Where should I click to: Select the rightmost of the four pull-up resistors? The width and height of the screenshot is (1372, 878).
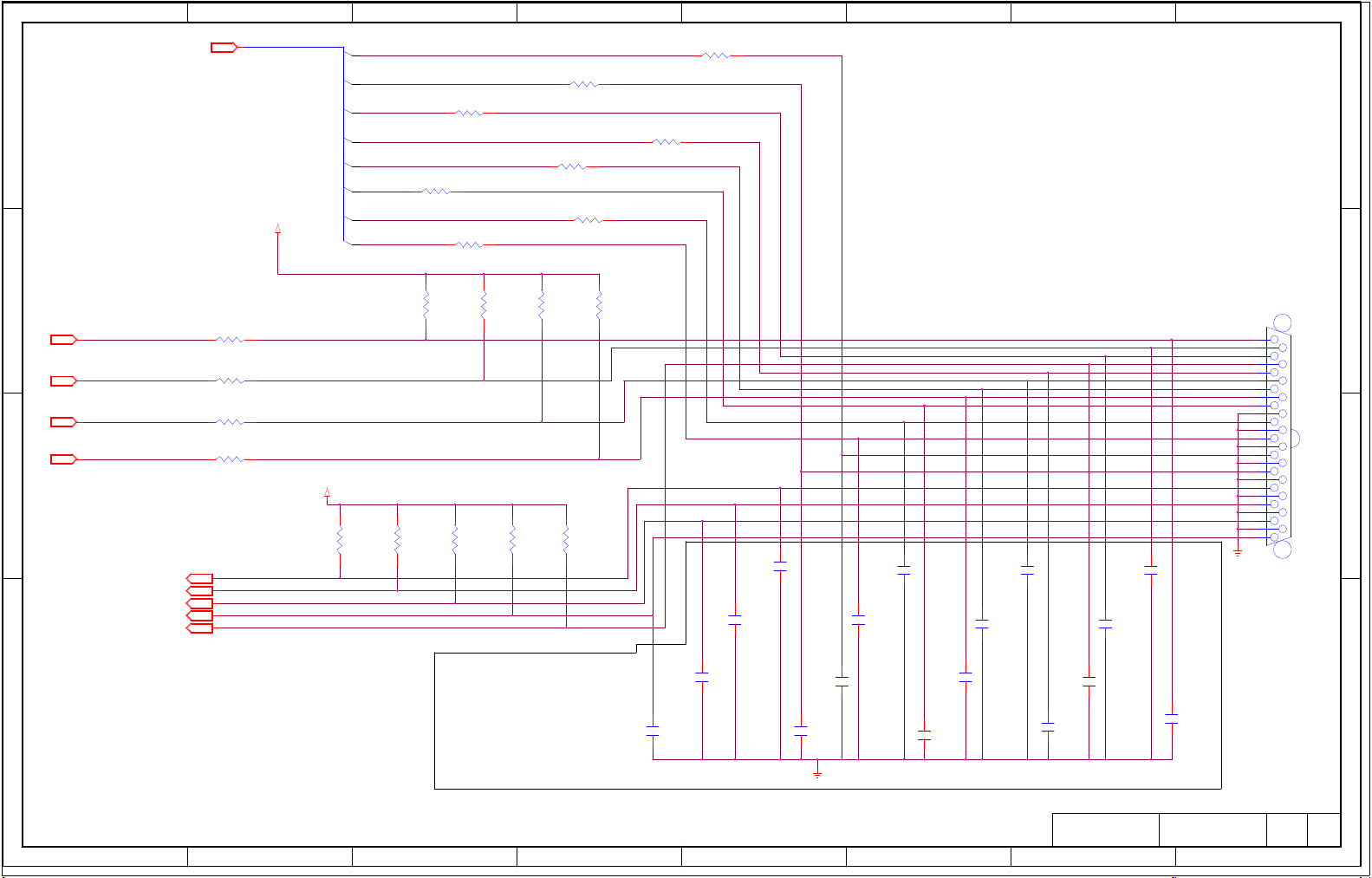coord(599,305)
